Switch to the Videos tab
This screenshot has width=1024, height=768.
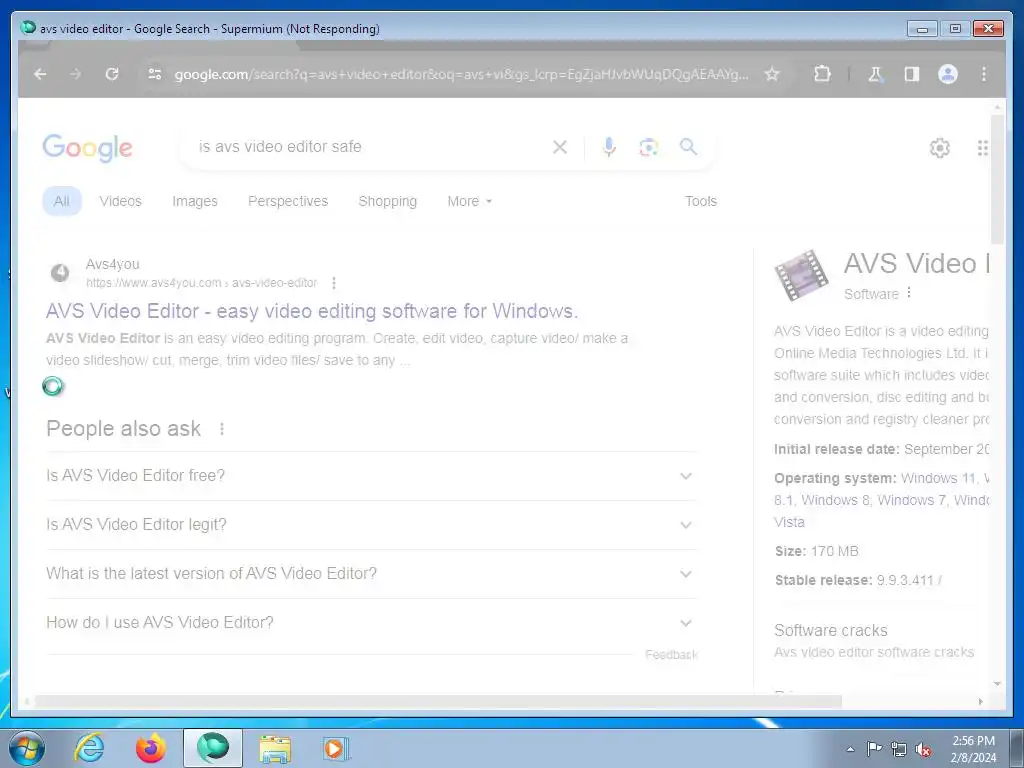click(x=120, y=201)
